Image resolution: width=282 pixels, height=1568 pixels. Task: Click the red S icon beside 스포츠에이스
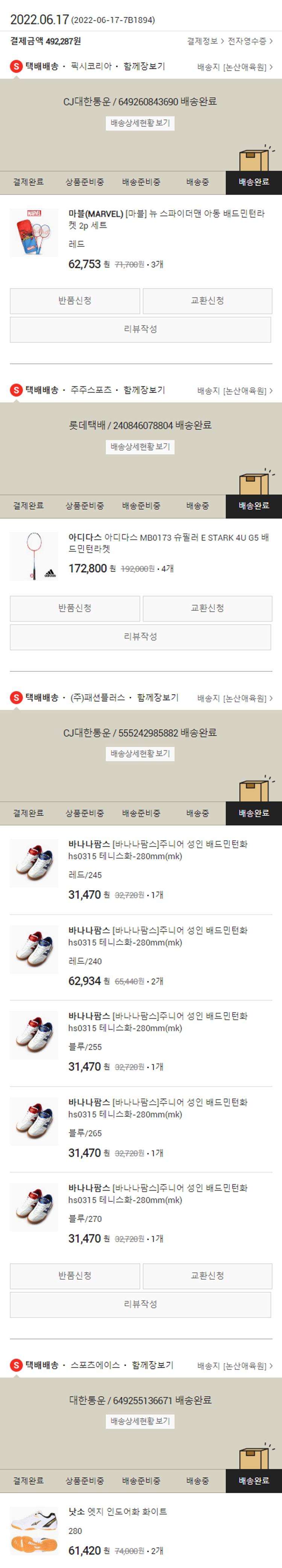pos(17,1365)
